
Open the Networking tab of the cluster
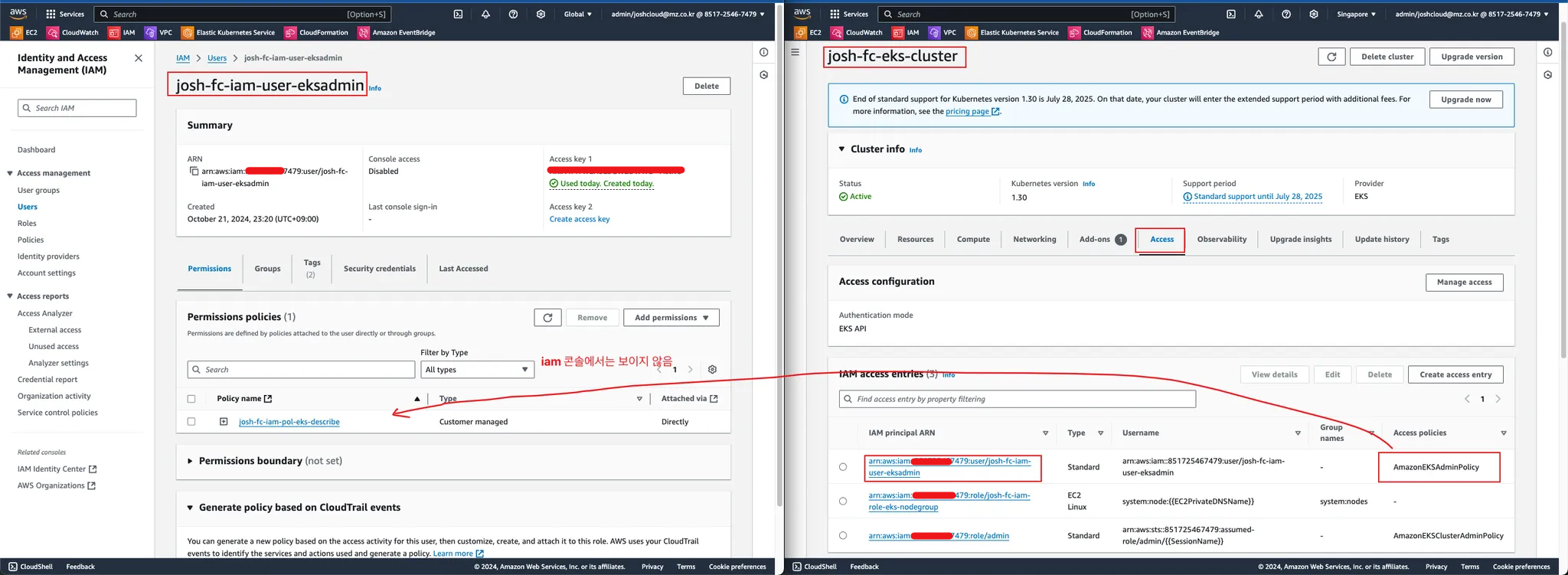[x=1034, y=240]
